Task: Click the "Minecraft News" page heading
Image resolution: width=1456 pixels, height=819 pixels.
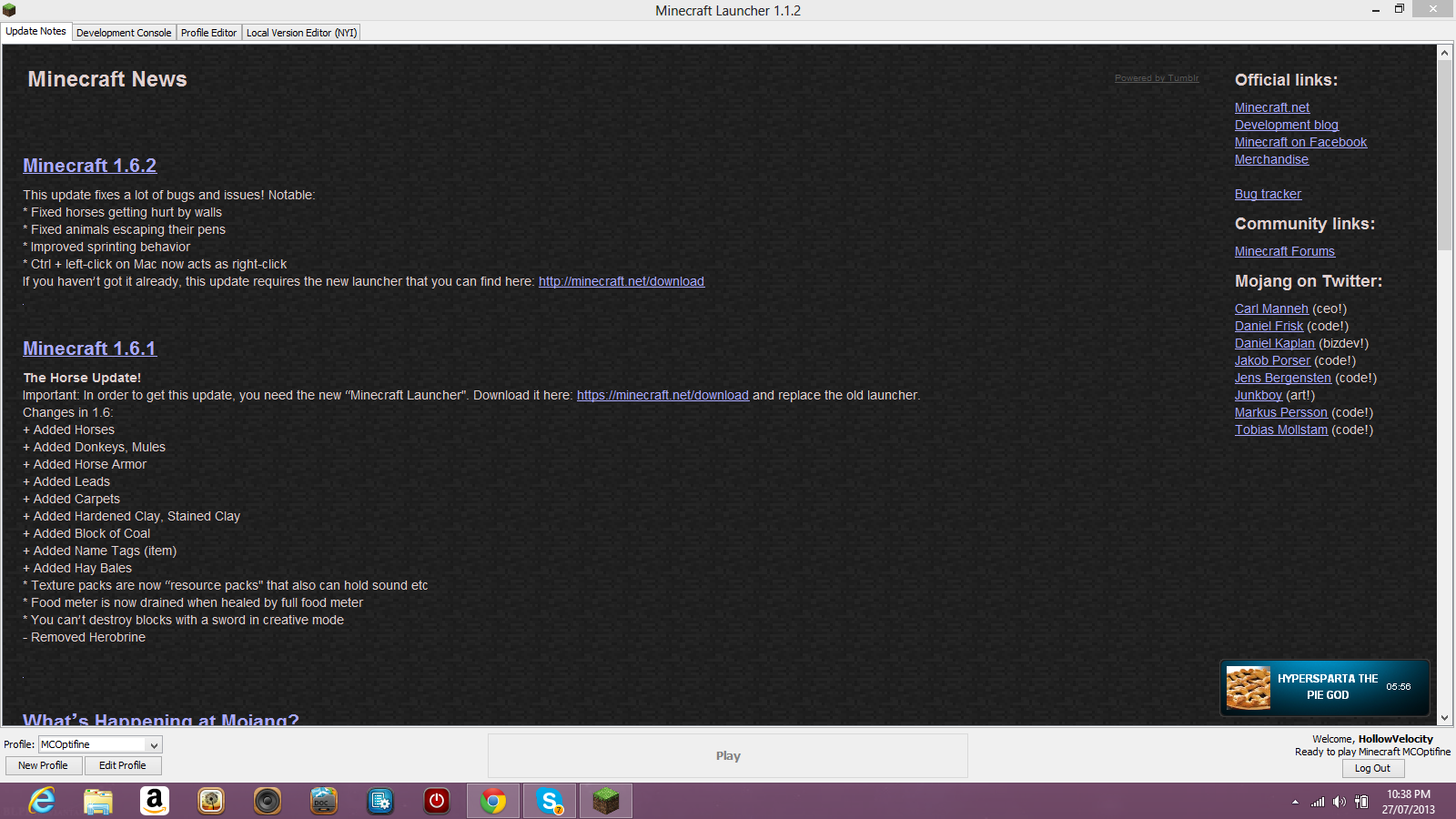Action: (x=107, y=79)
